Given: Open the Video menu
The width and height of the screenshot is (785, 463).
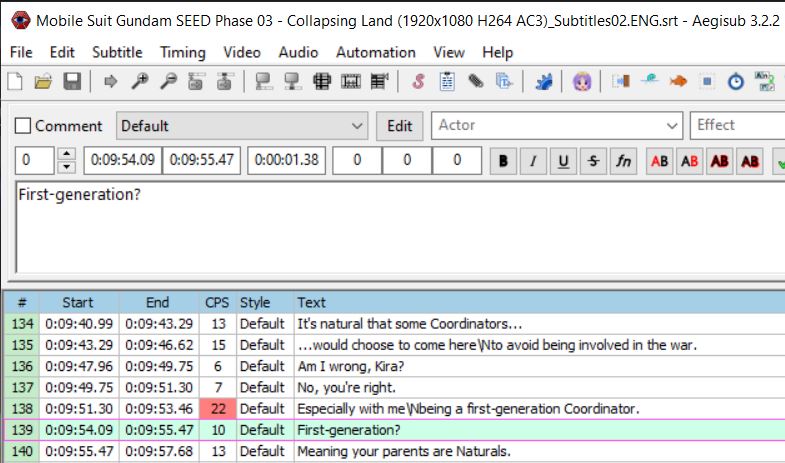Looking at the screenshot, I should click(x=242, y=52).
